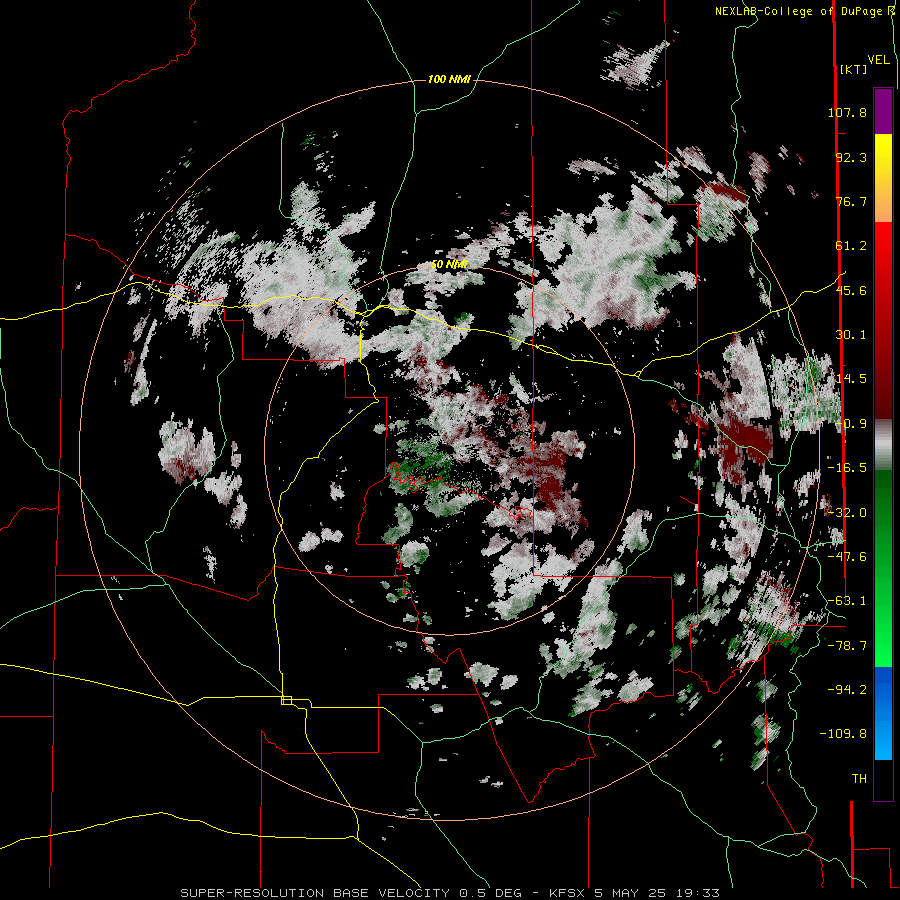This screenshot has width=900, height=900.
Task: Click the gray near-zero segment of color bar
Action: pos(883,445)
